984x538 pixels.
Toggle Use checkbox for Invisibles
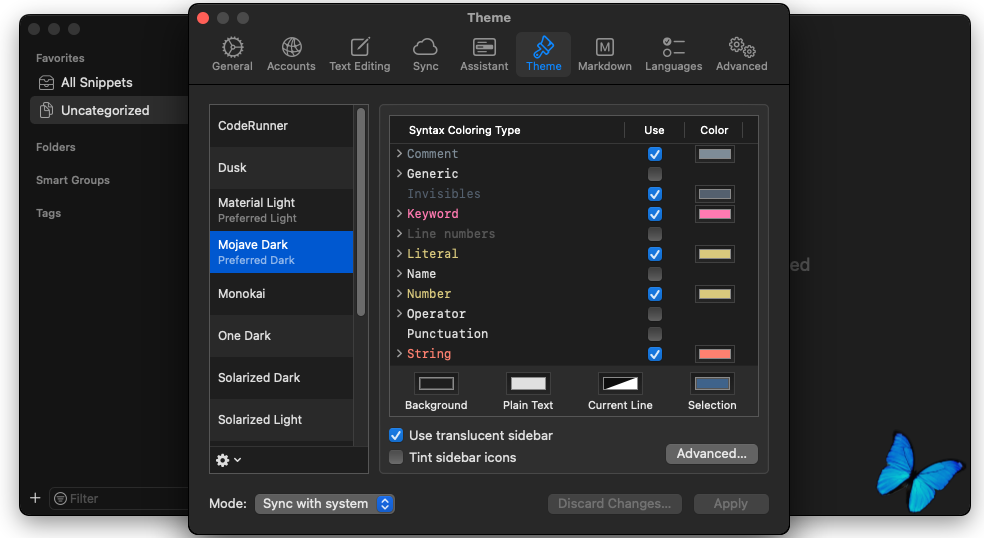tap(655, 194)
